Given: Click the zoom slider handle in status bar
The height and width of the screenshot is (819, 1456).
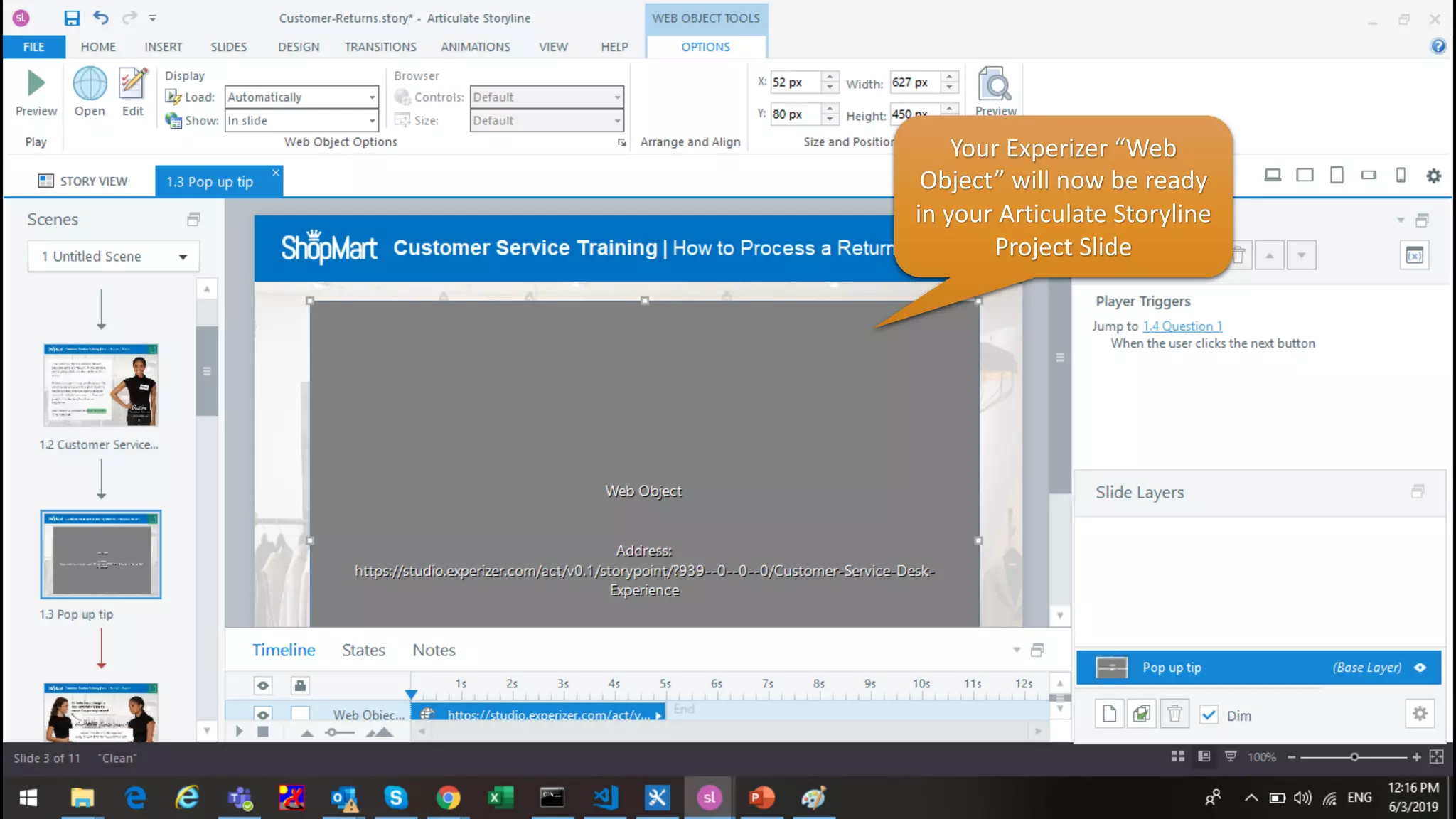Looking at the screenshot, I should pos(1354,757).
